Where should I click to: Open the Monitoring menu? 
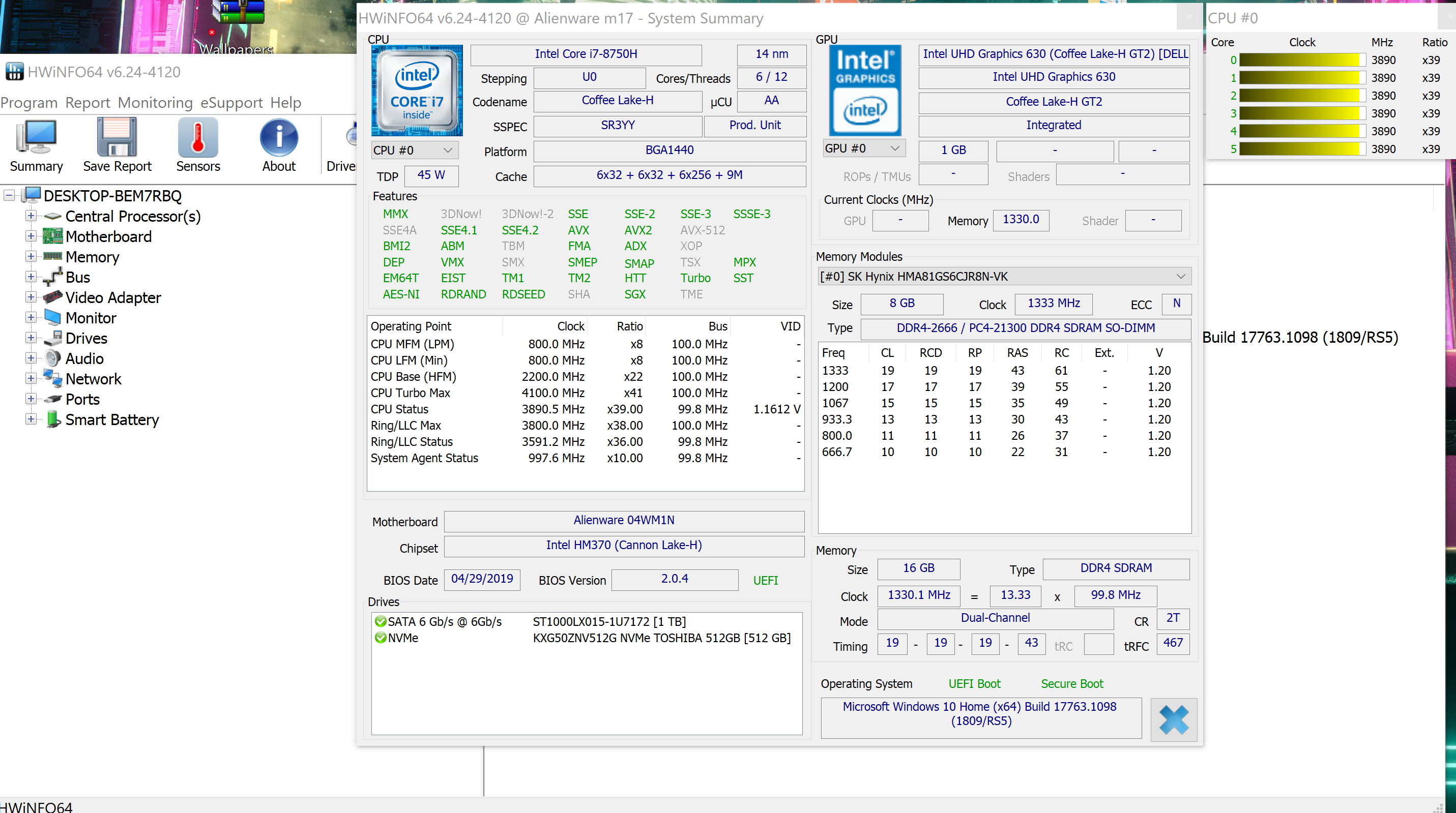click(156, 103)
